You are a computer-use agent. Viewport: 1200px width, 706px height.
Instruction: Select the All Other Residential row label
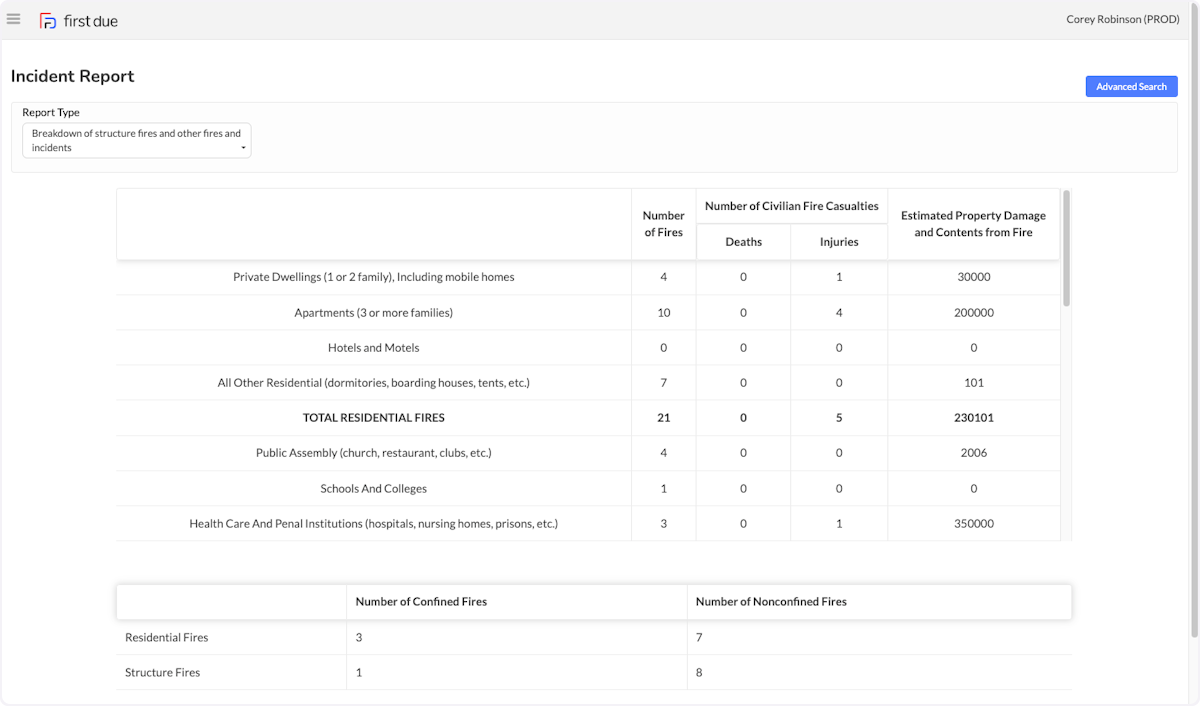373,383
